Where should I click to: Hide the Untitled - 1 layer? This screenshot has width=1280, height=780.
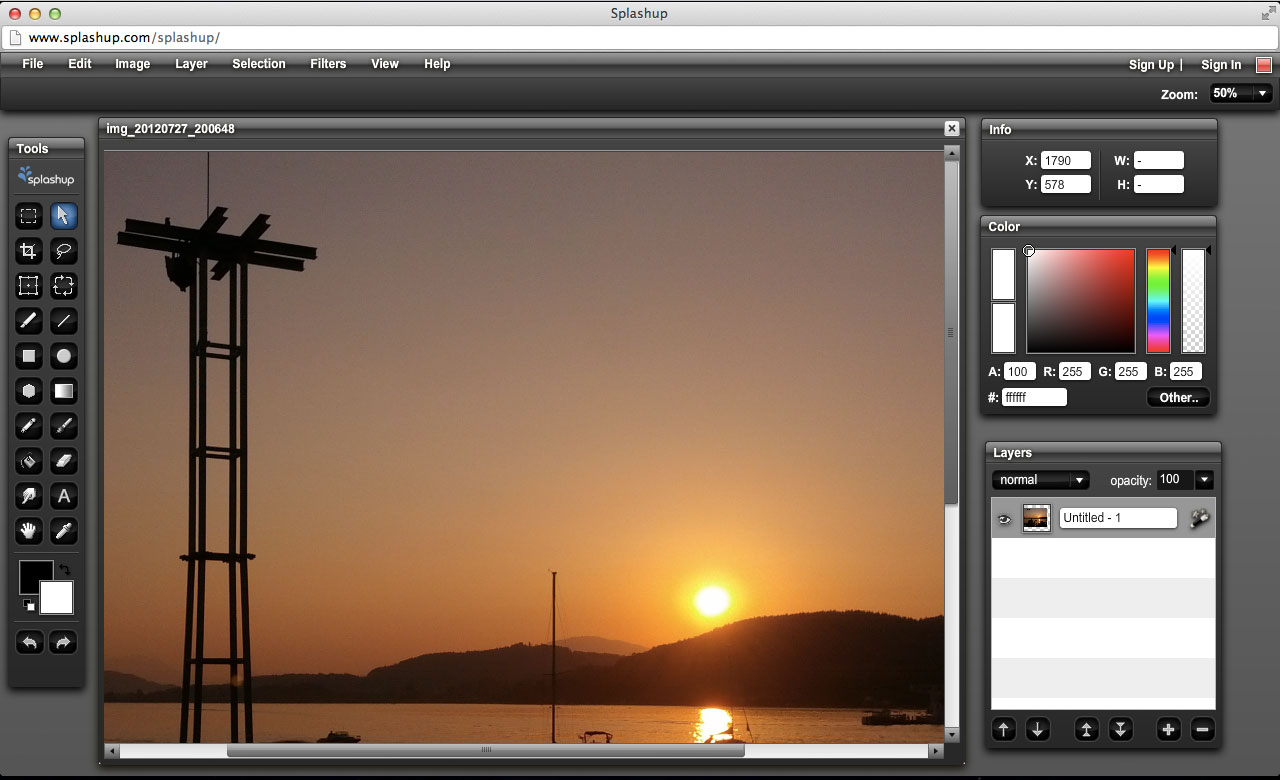(1005, 519)
